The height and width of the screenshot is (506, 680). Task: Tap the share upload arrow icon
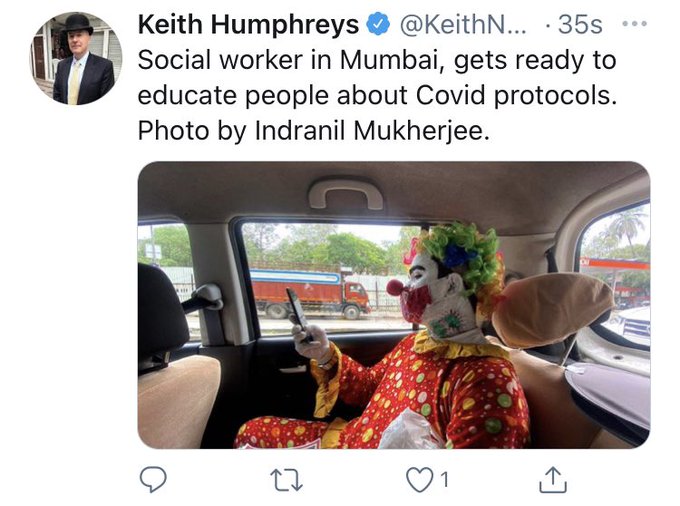[x=553, y=479]
